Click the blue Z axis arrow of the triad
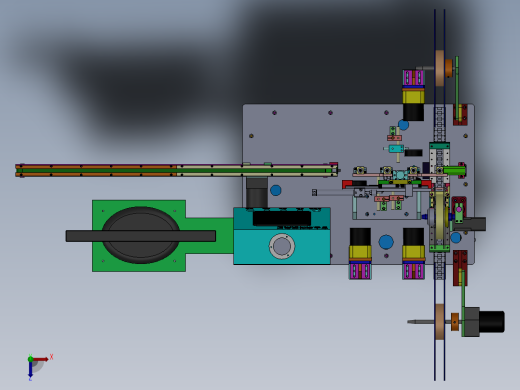Screen dimensions: 520x390 30,369
